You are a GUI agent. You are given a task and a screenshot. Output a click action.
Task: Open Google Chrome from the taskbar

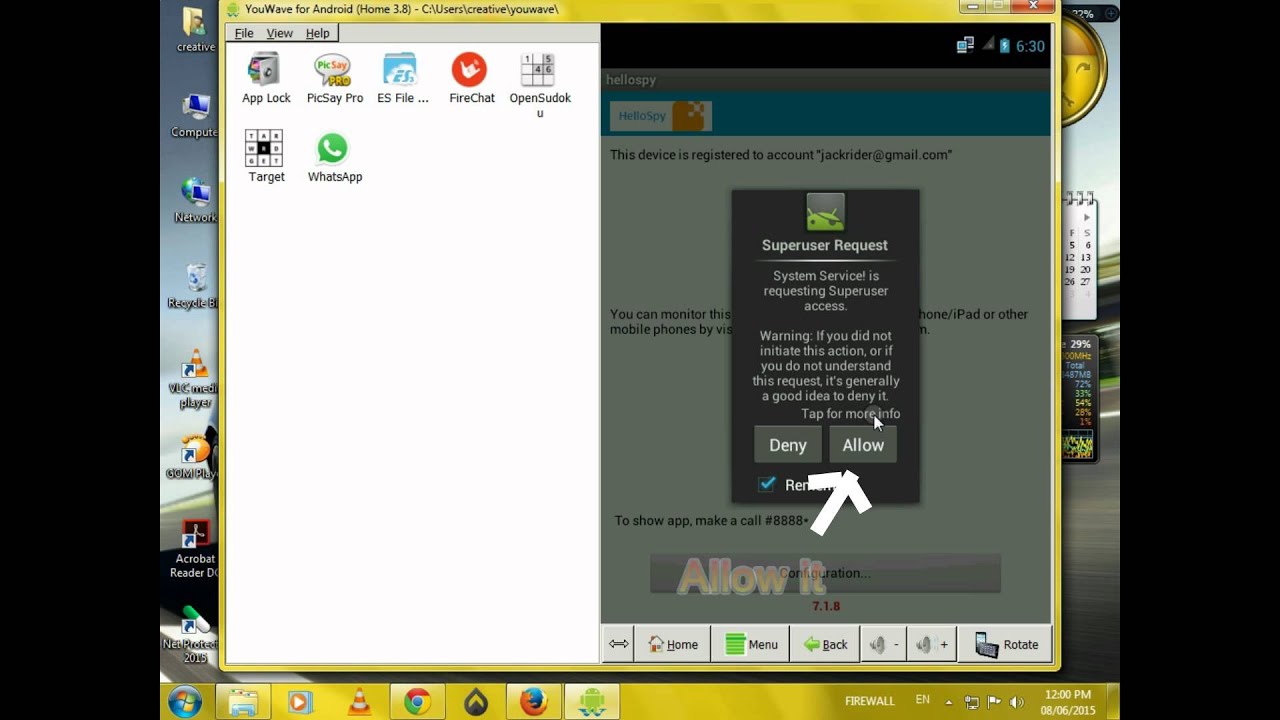click(417, 702)
